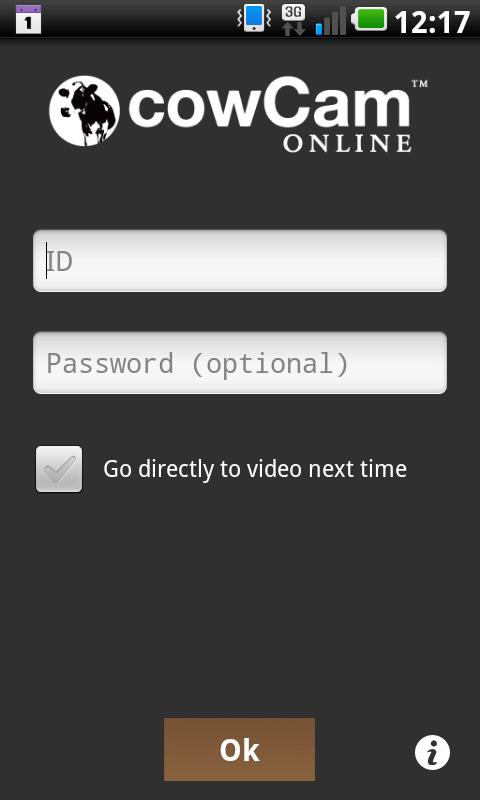Image resolution: width=480 pixels, height=800 pixels.
Task: Tap the TM trademark symbol
Action: [x=419, y=84]
